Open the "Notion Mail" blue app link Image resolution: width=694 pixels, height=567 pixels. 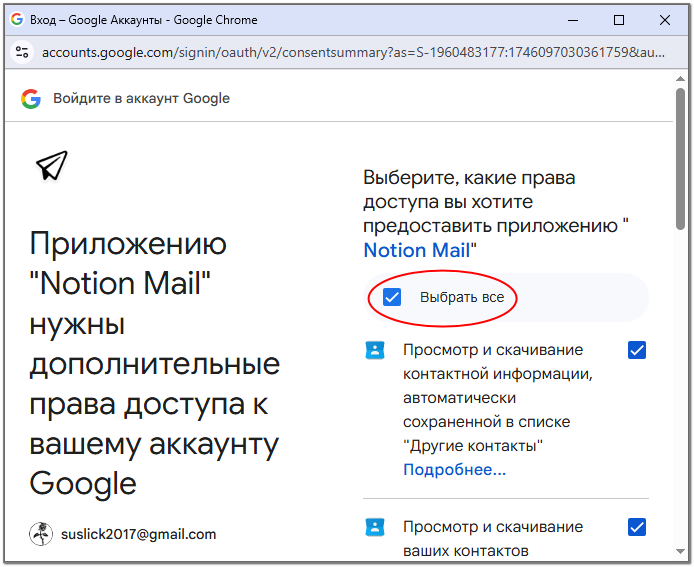click(416, 251)
